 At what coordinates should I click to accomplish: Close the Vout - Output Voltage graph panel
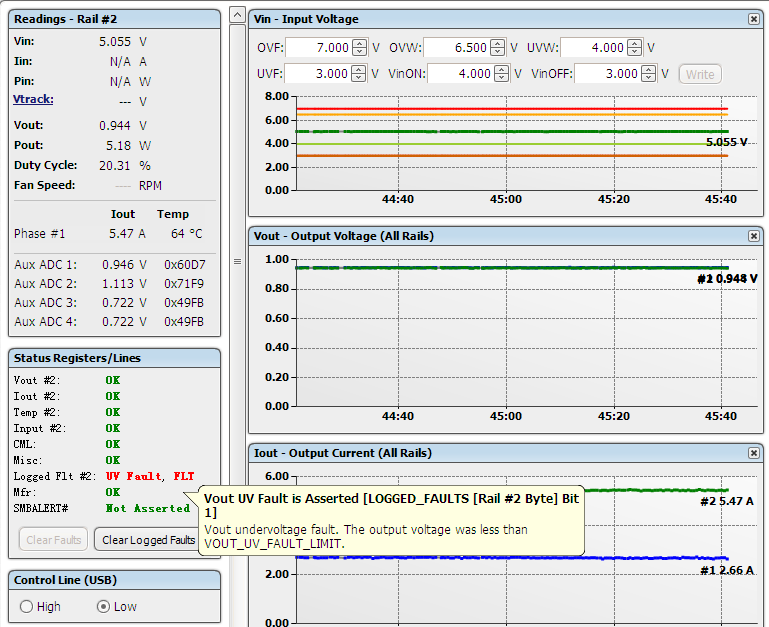tap(753, 236)
